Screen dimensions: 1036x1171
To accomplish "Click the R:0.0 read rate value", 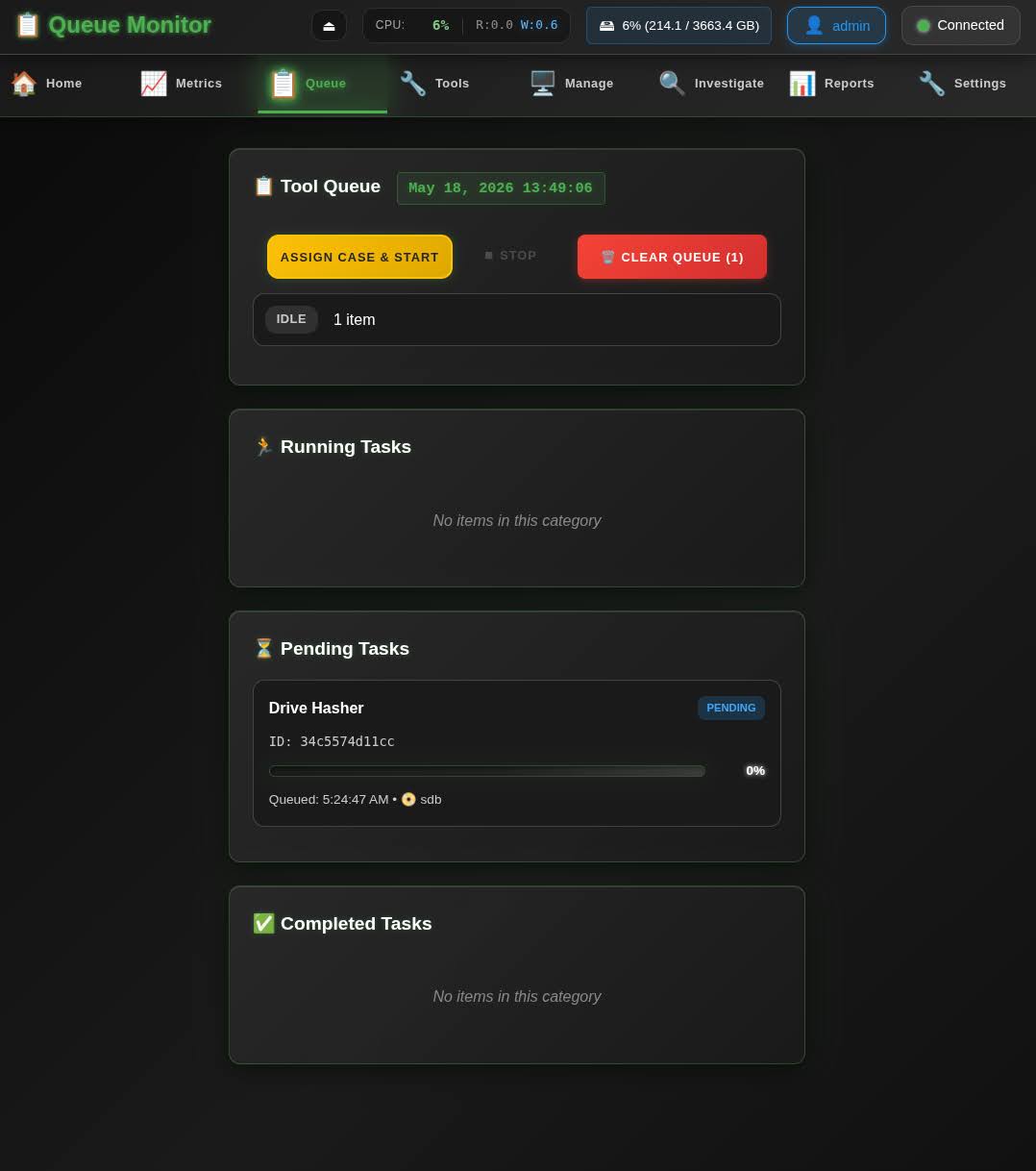I will (x=494, y=26).
